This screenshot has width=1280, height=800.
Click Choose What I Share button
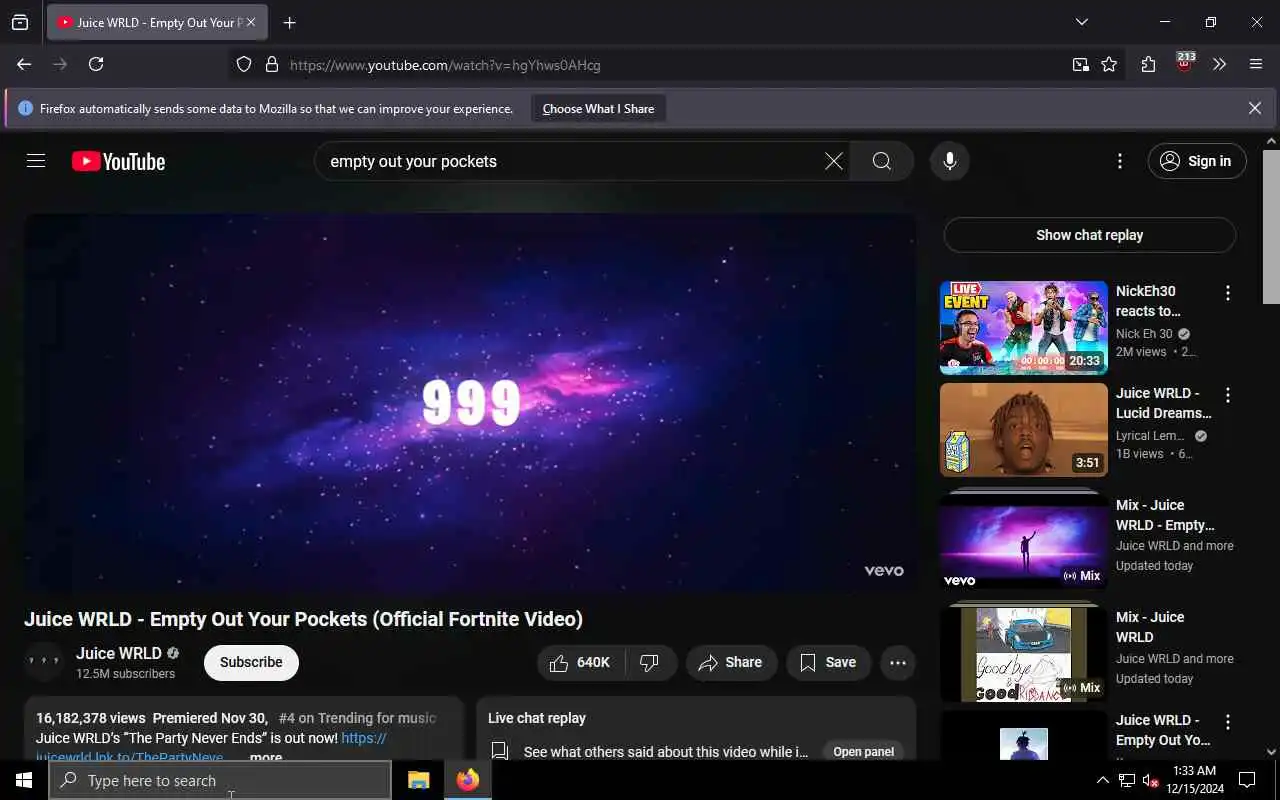click(598, 108)
